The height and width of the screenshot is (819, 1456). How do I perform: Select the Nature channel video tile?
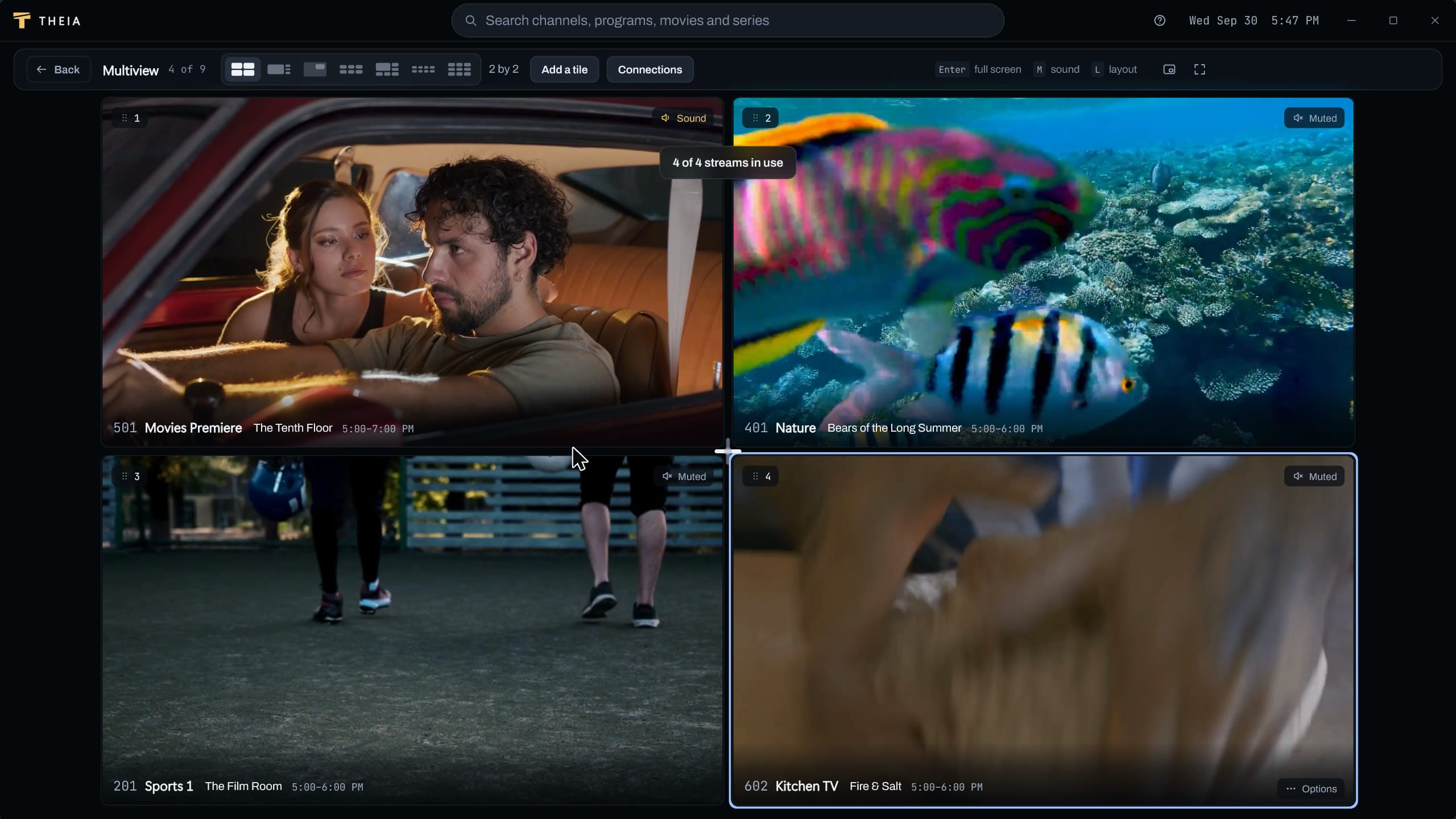(1044, 272)
